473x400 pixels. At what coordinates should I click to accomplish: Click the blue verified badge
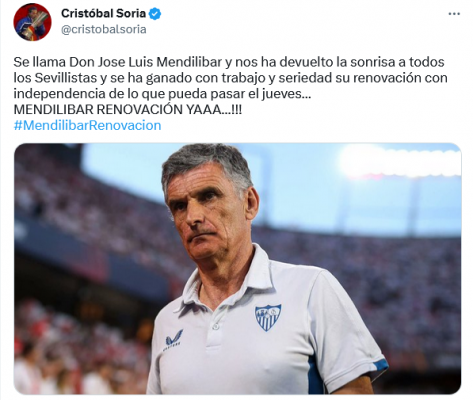coord(155,14)
